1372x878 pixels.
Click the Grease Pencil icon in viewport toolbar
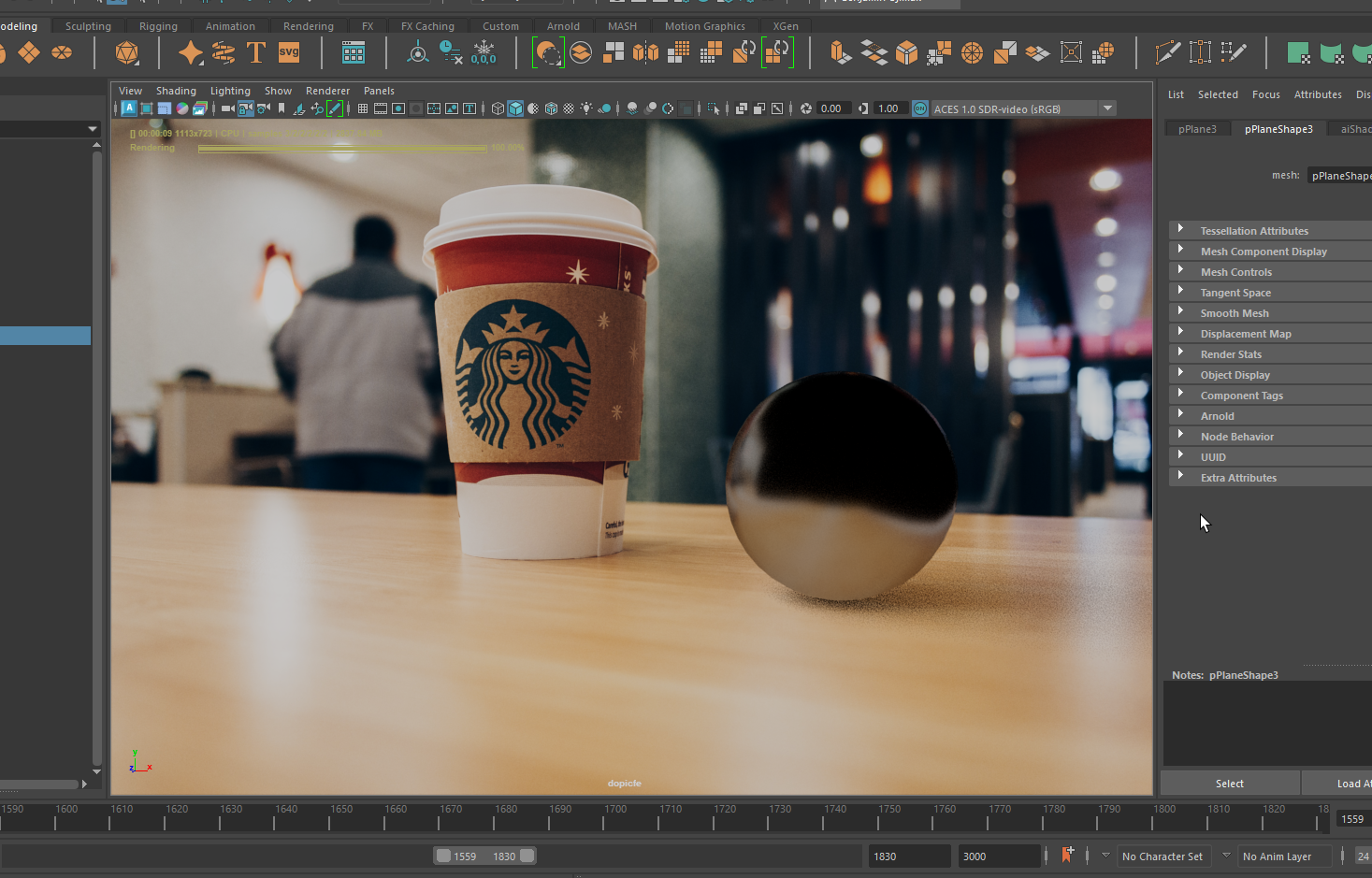tap(335, 108)
